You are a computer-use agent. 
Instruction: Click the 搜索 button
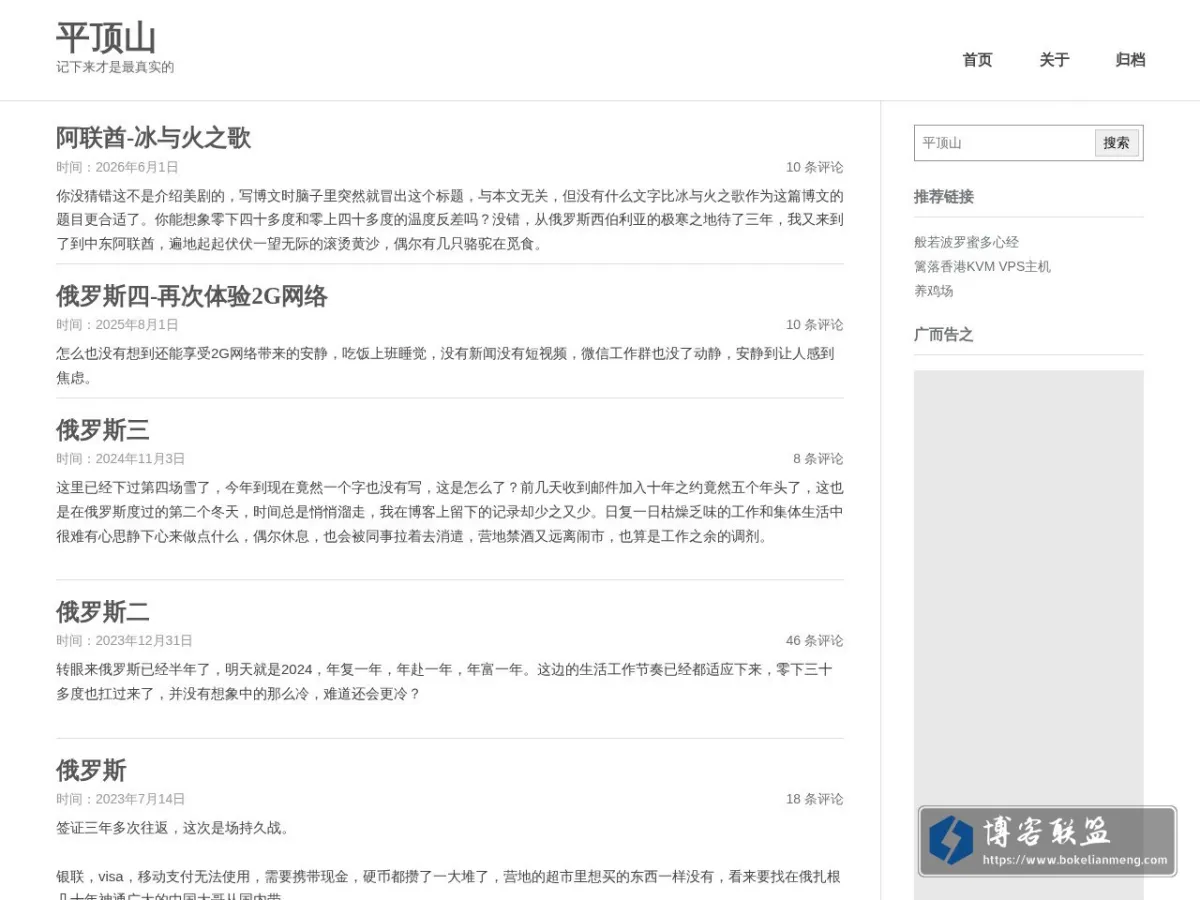click(x=1116, y=143)
